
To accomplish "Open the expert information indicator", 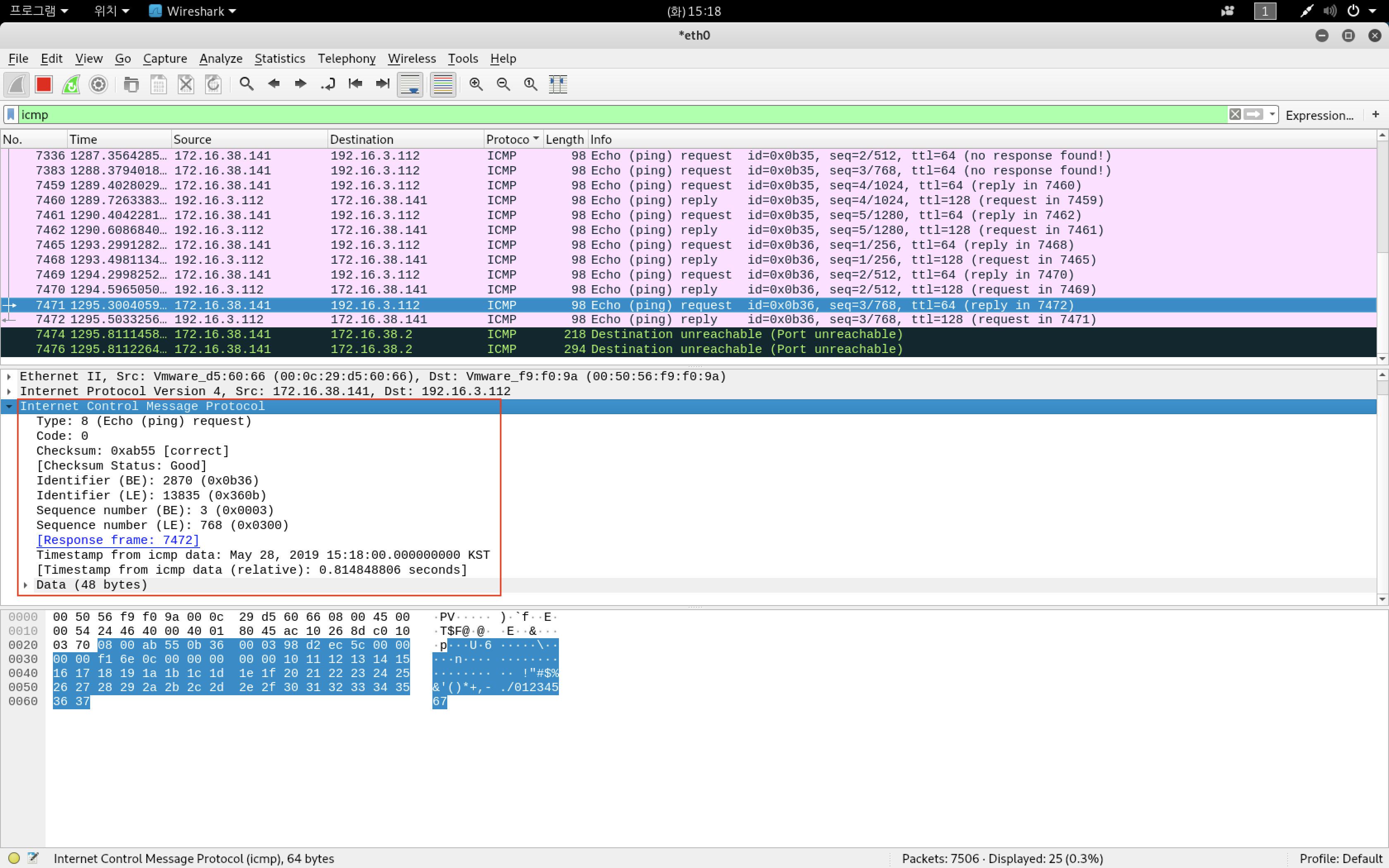I will (14, 858).
